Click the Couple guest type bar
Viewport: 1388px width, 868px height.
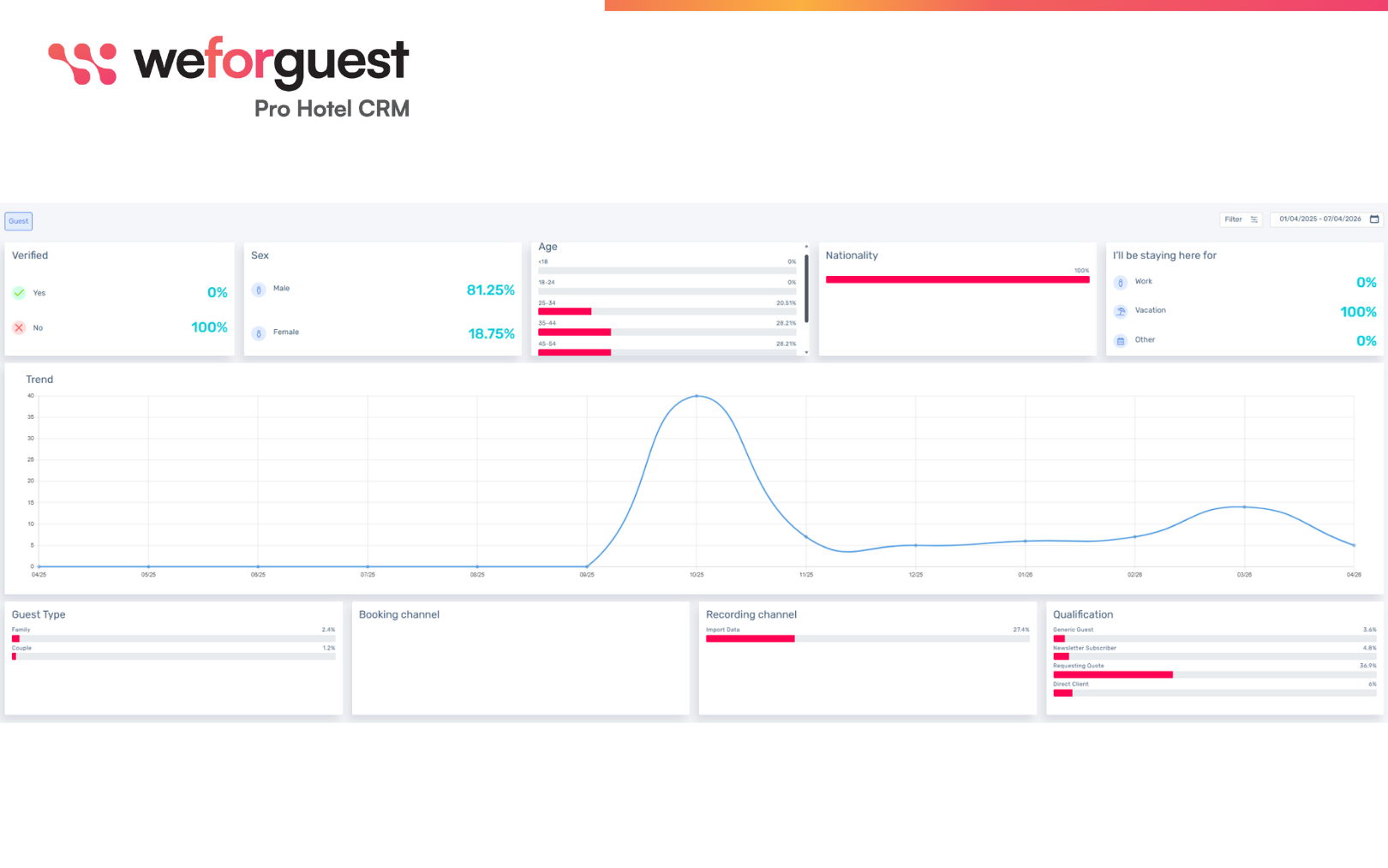[174, 656]
